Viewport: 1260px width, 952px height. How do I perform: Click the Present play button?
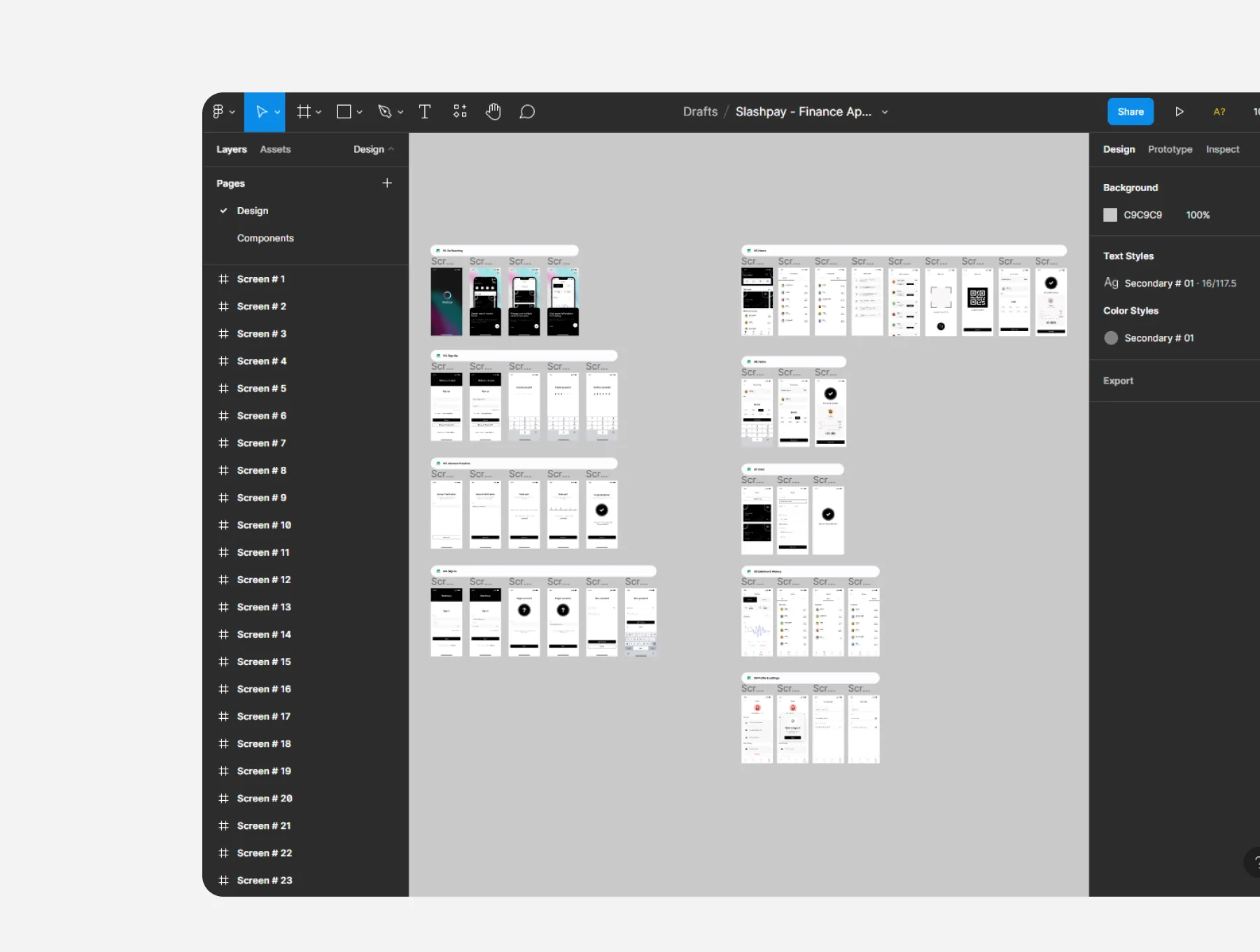point(1179,112)
